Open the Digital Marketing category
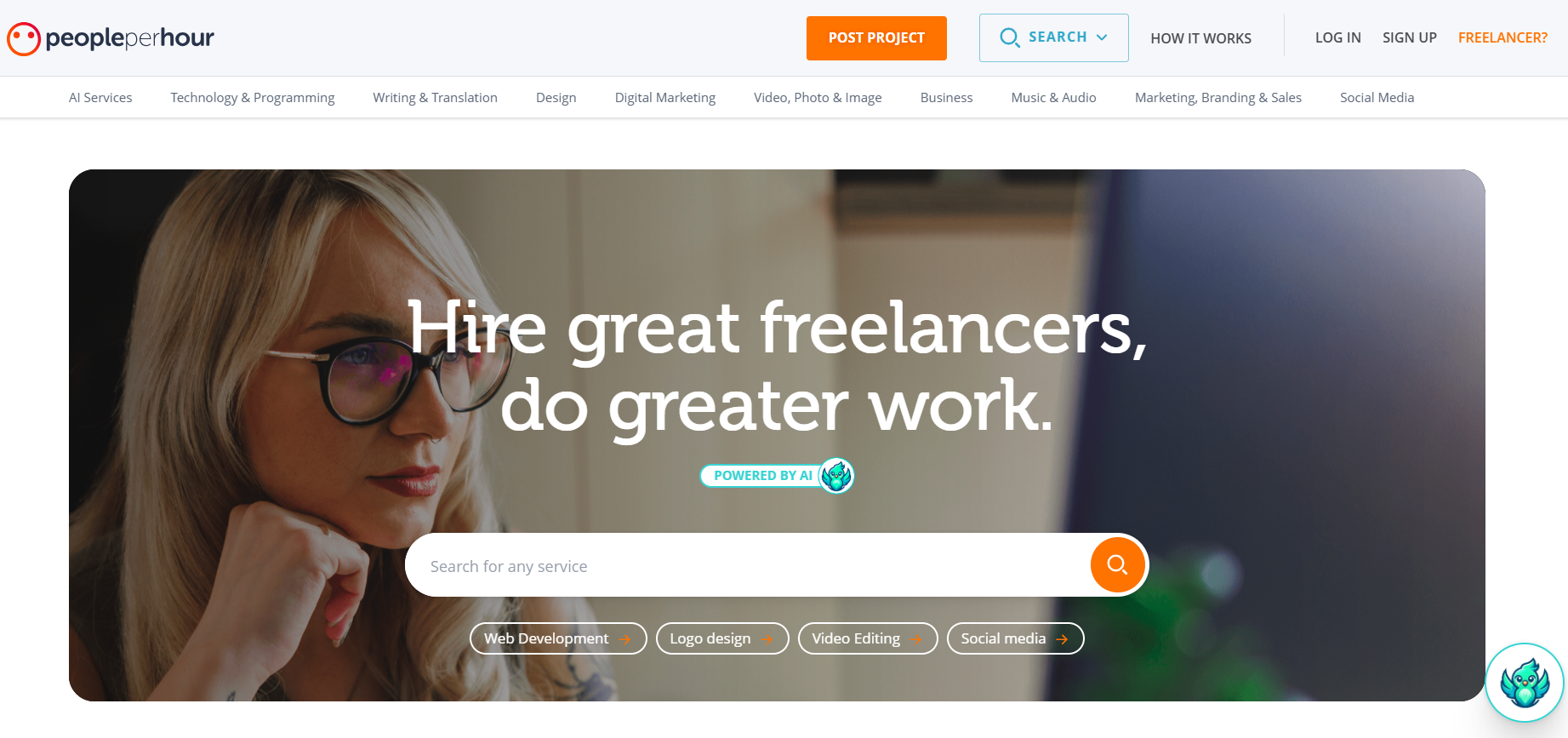Screen dimensions: 1568x738 pos(665,98)
